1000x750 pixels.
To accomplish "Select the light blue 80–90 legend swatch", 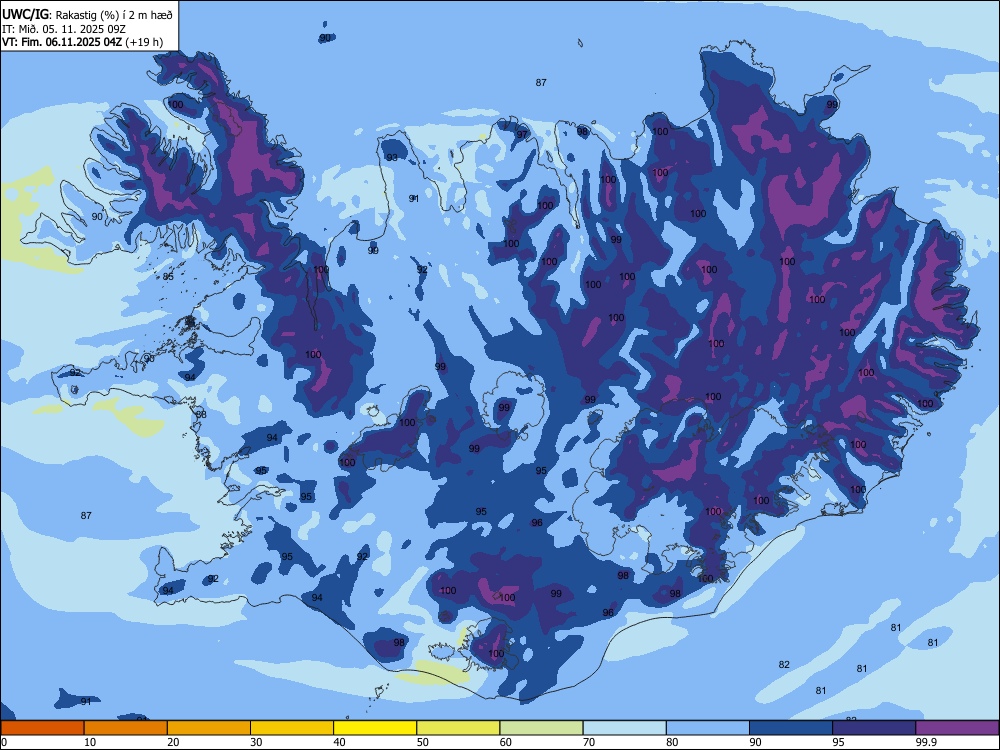I will coord(708,728).
